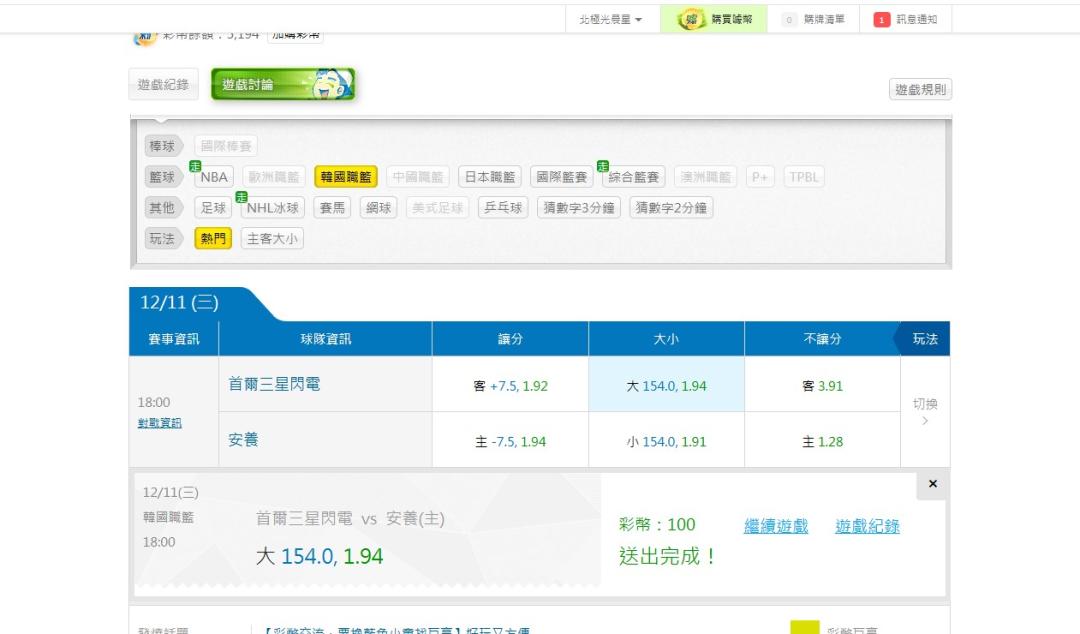Select the 國際籃賽 filter
The height and width of the screenshot is (634, 1080).
click(x=561, y=177)
